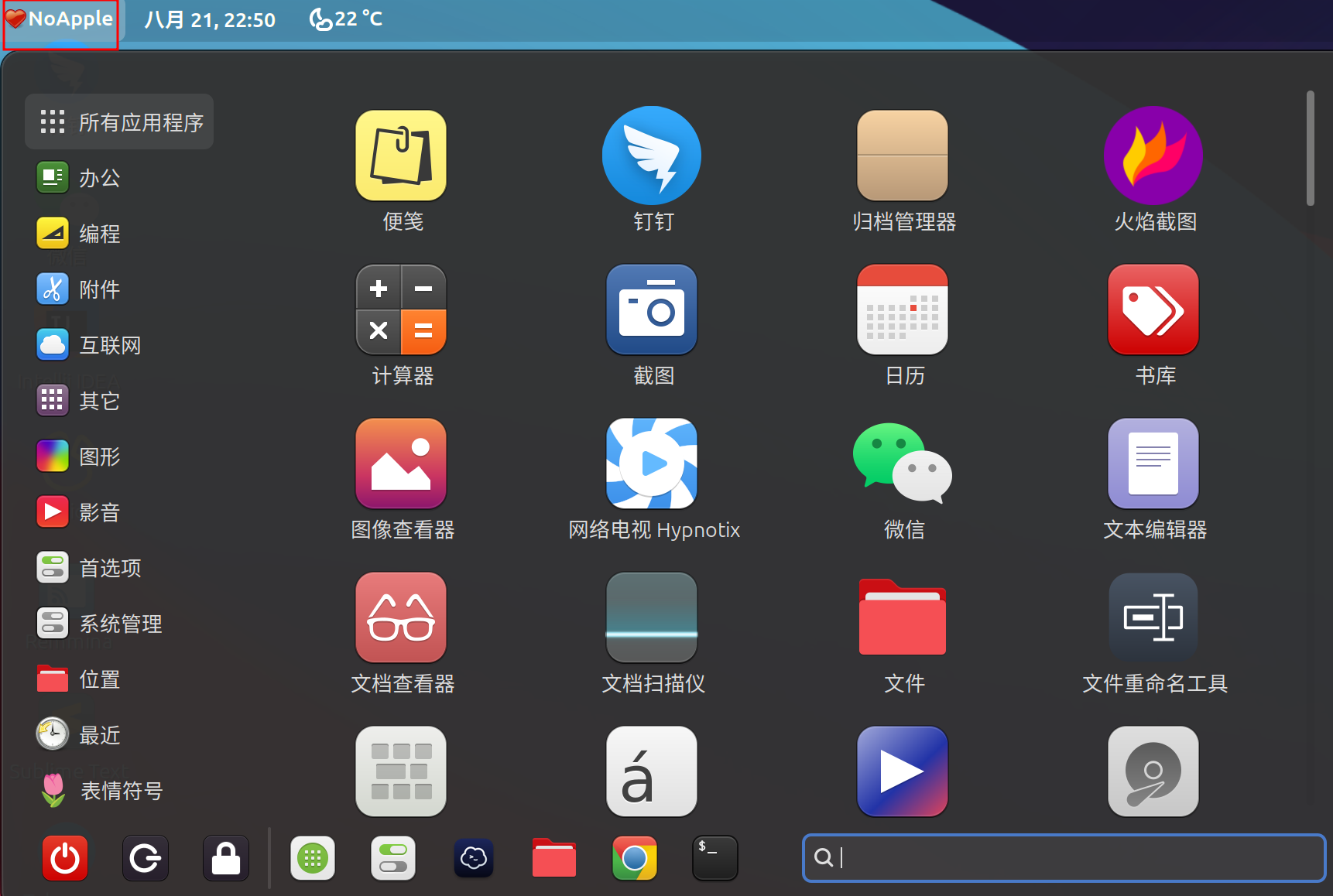Select the 最近 recent category
Image resolution: width=1333 pixels, height=896 pixels.
(119, 735)
